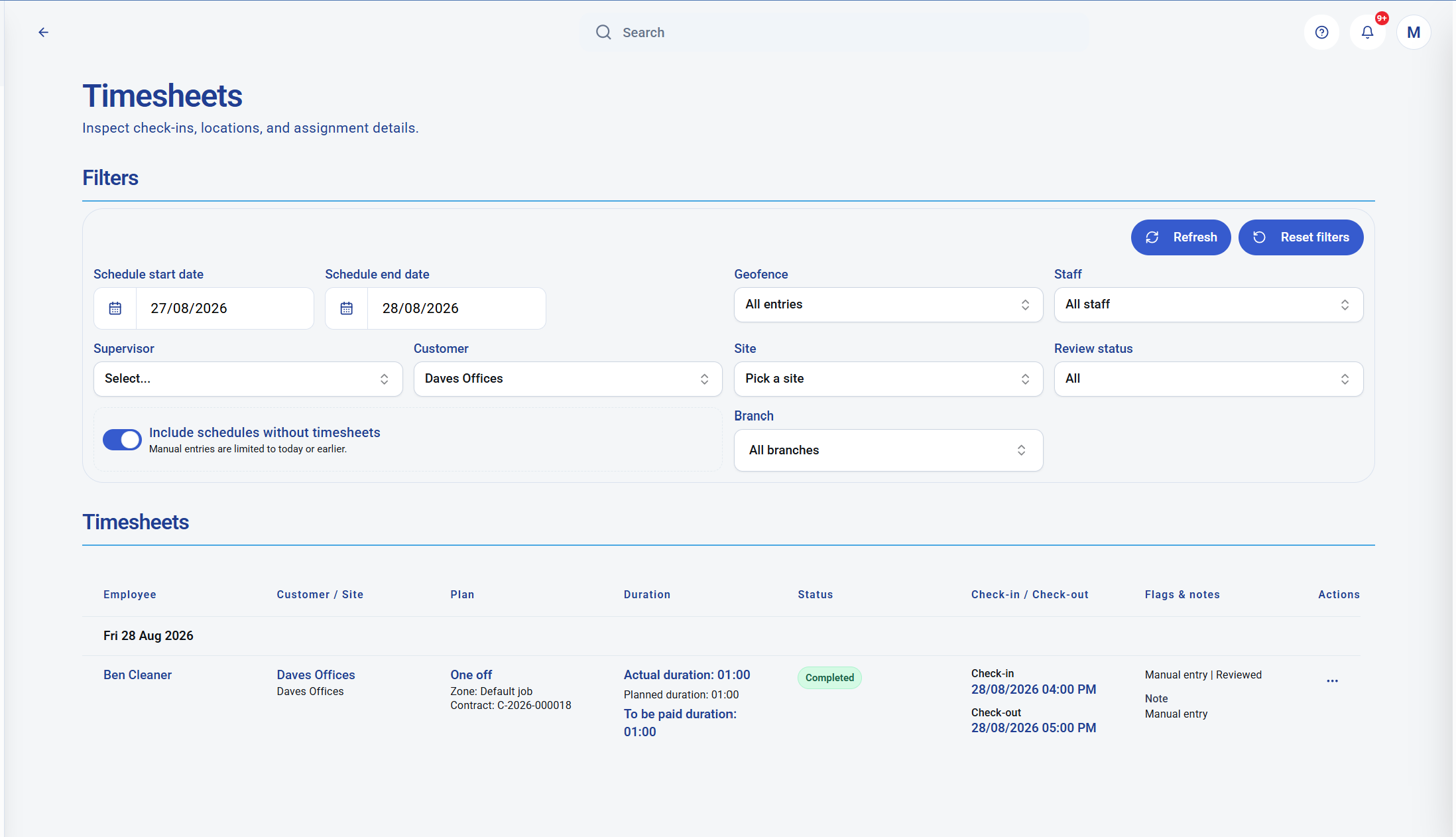
Task: Open the Daves Offices customer link in table
Action: pyautogui.click(x=316, y=675)
